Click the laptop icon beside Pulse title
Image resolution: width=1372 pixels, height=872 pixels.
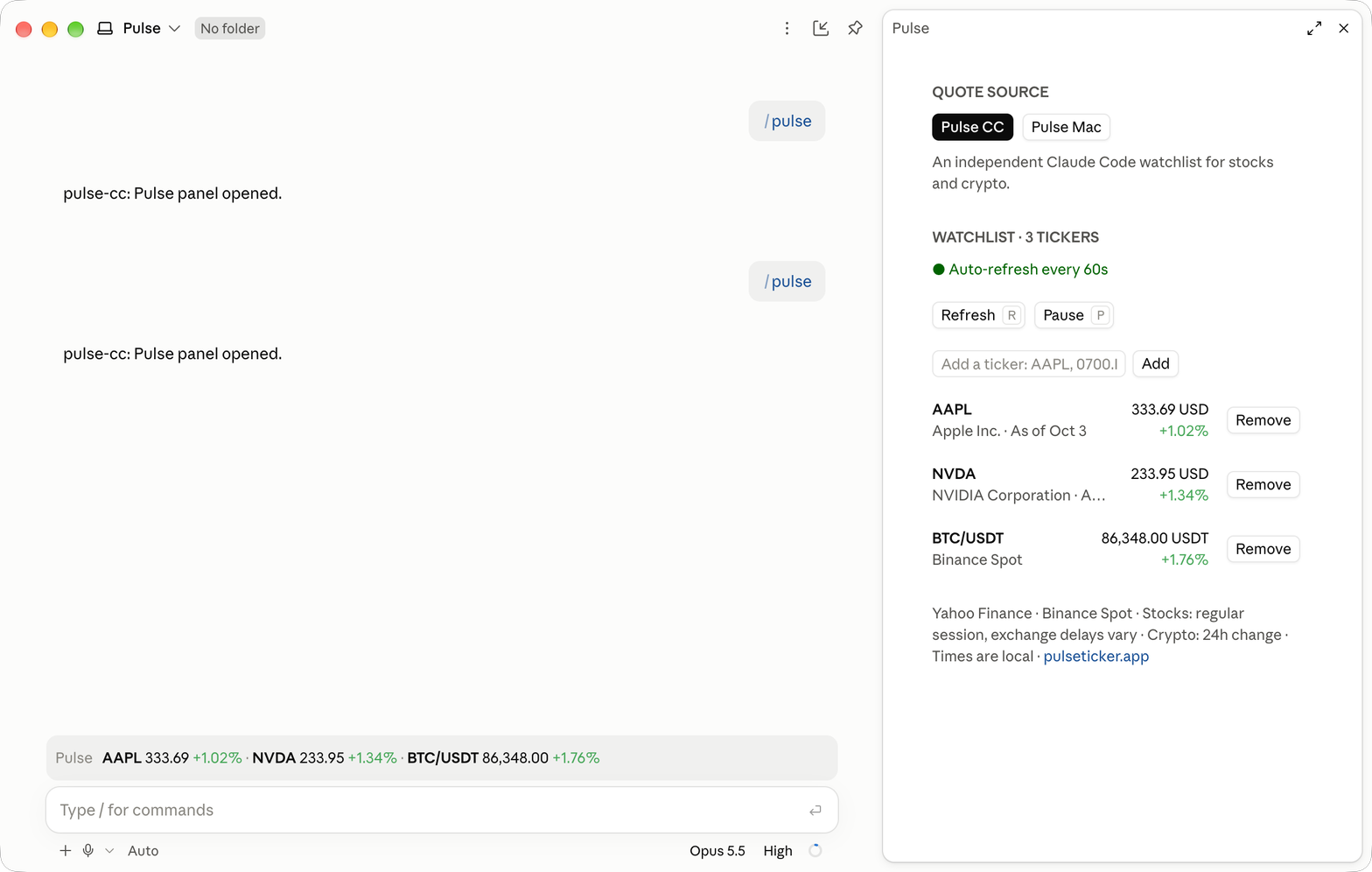pyautogui.click(x=105, y=28)
